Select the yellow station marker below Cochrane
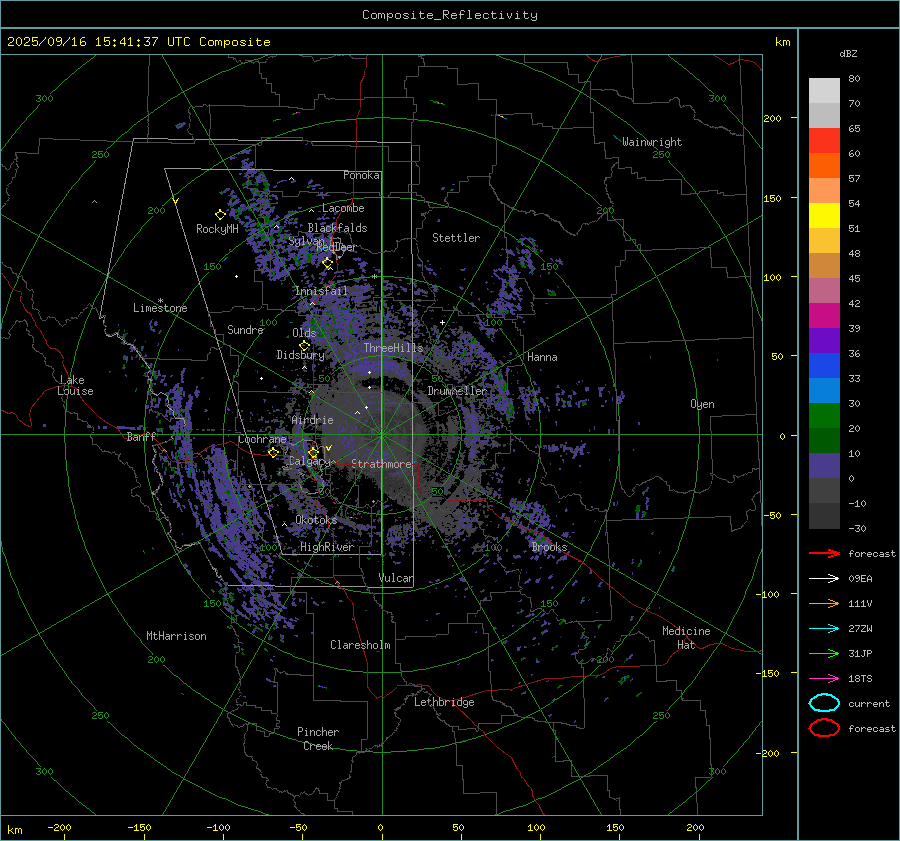900x841 pixels. pos(274,452)
